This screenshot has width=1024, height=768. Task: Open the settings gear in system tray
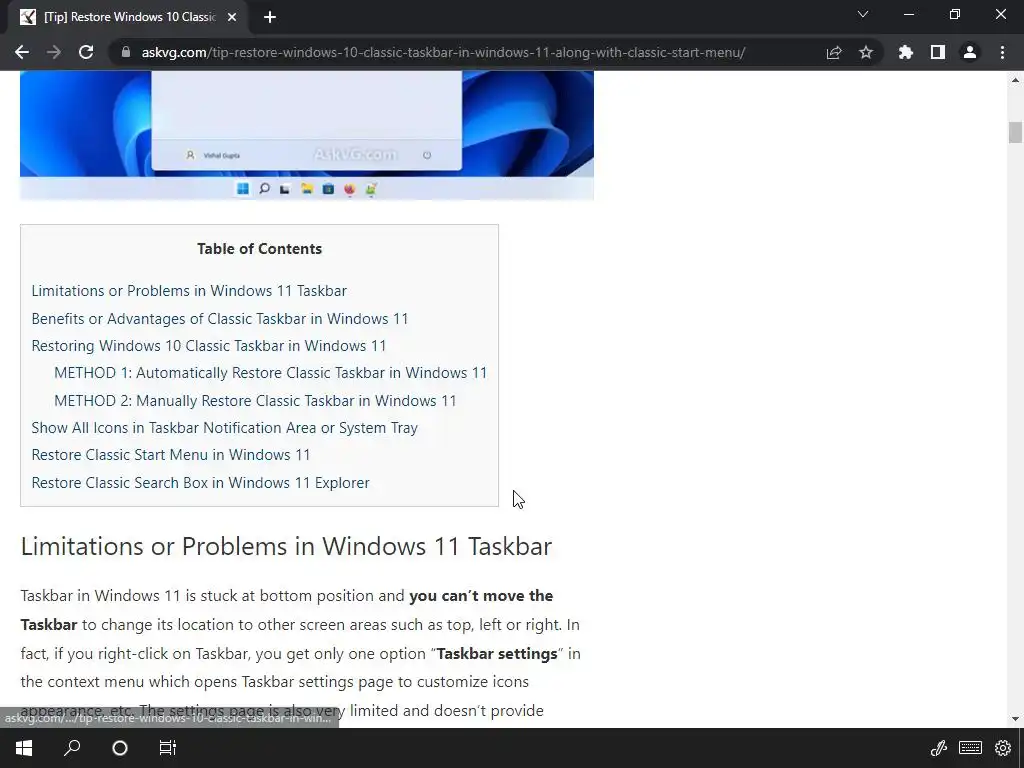pyautogui.click(x=1002, y=748)
